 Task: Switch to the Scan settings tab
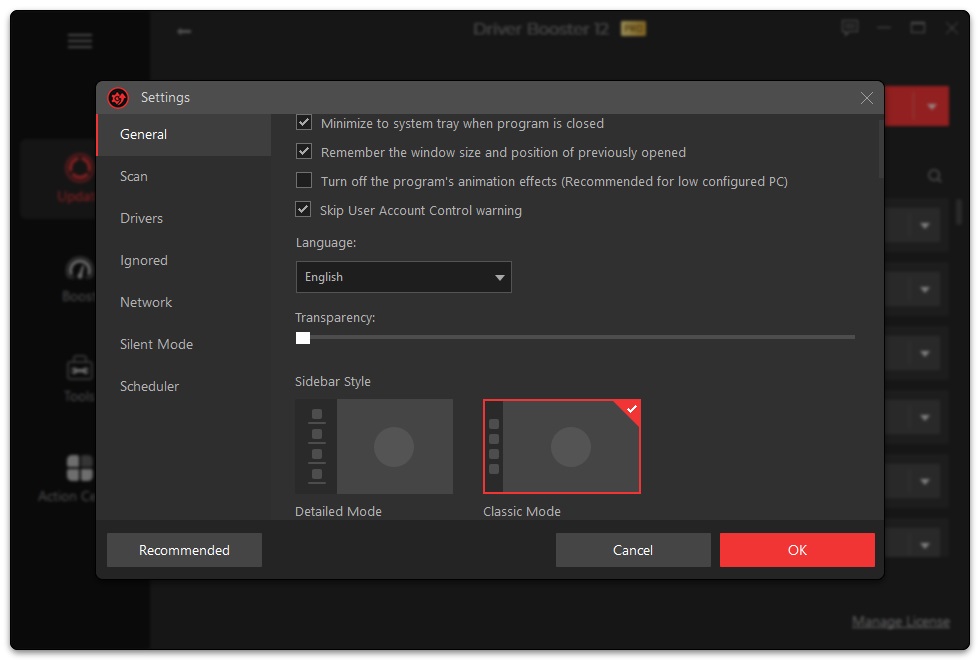point(184,176)
